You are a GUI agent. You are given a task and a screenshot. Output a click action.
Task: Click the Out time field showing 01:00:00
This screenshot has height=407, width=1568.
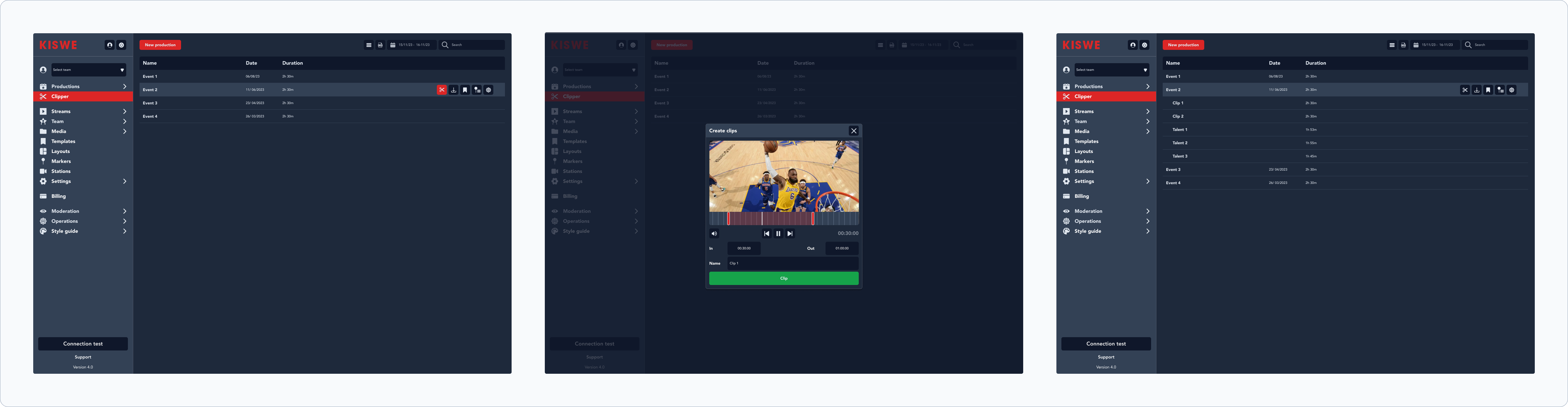(x=842, y=249)
